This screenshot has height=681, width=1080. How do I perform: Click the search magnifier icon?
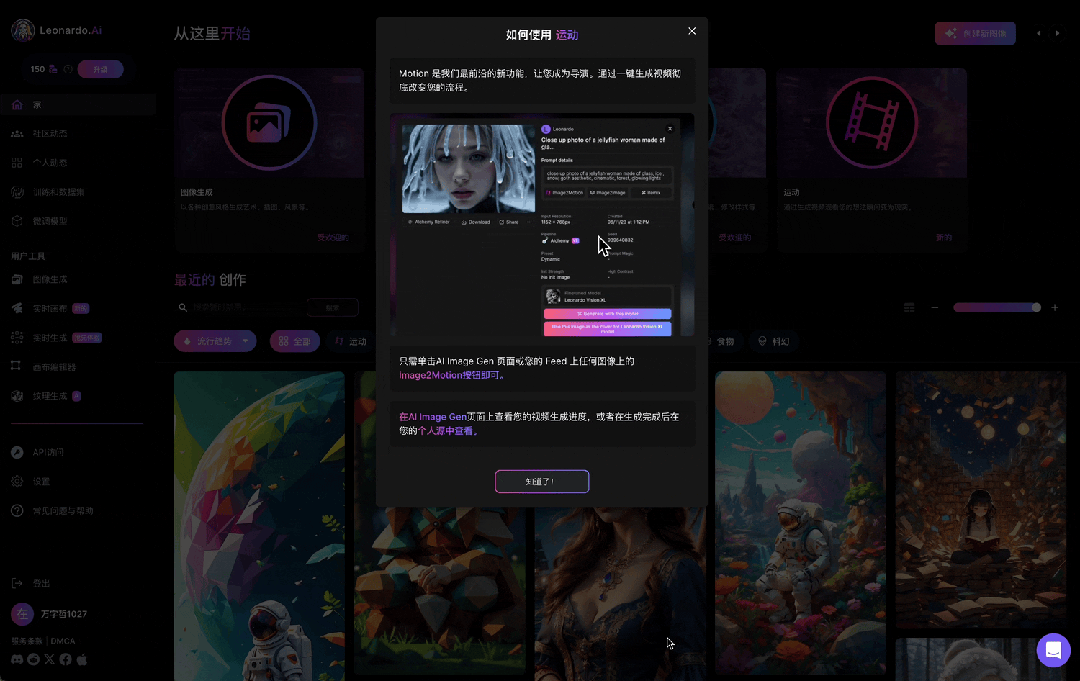(183, 308)
